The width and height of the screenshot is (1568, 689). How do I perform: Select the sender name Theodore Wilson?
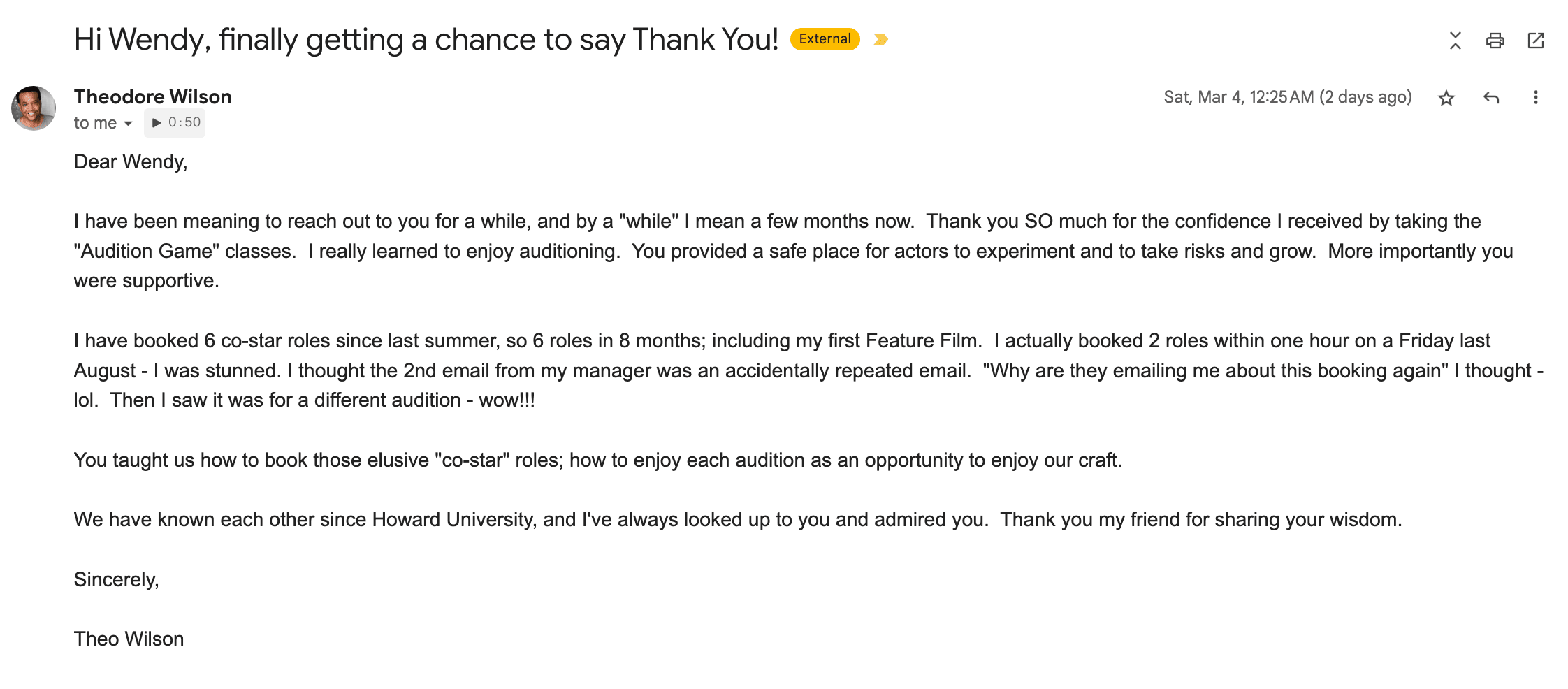click(153, 96)
